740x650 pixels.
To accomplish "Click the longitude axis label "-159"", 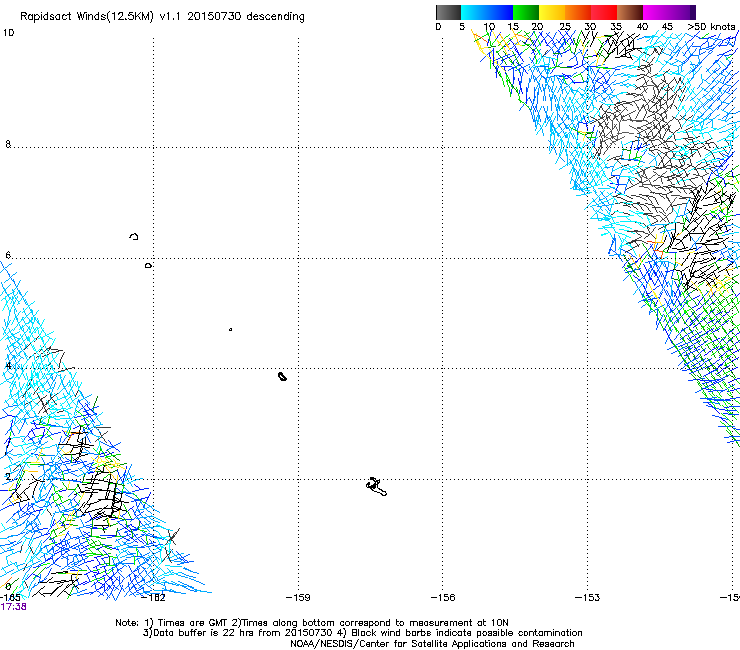I will pyautogui.click(x=298, y=597).
